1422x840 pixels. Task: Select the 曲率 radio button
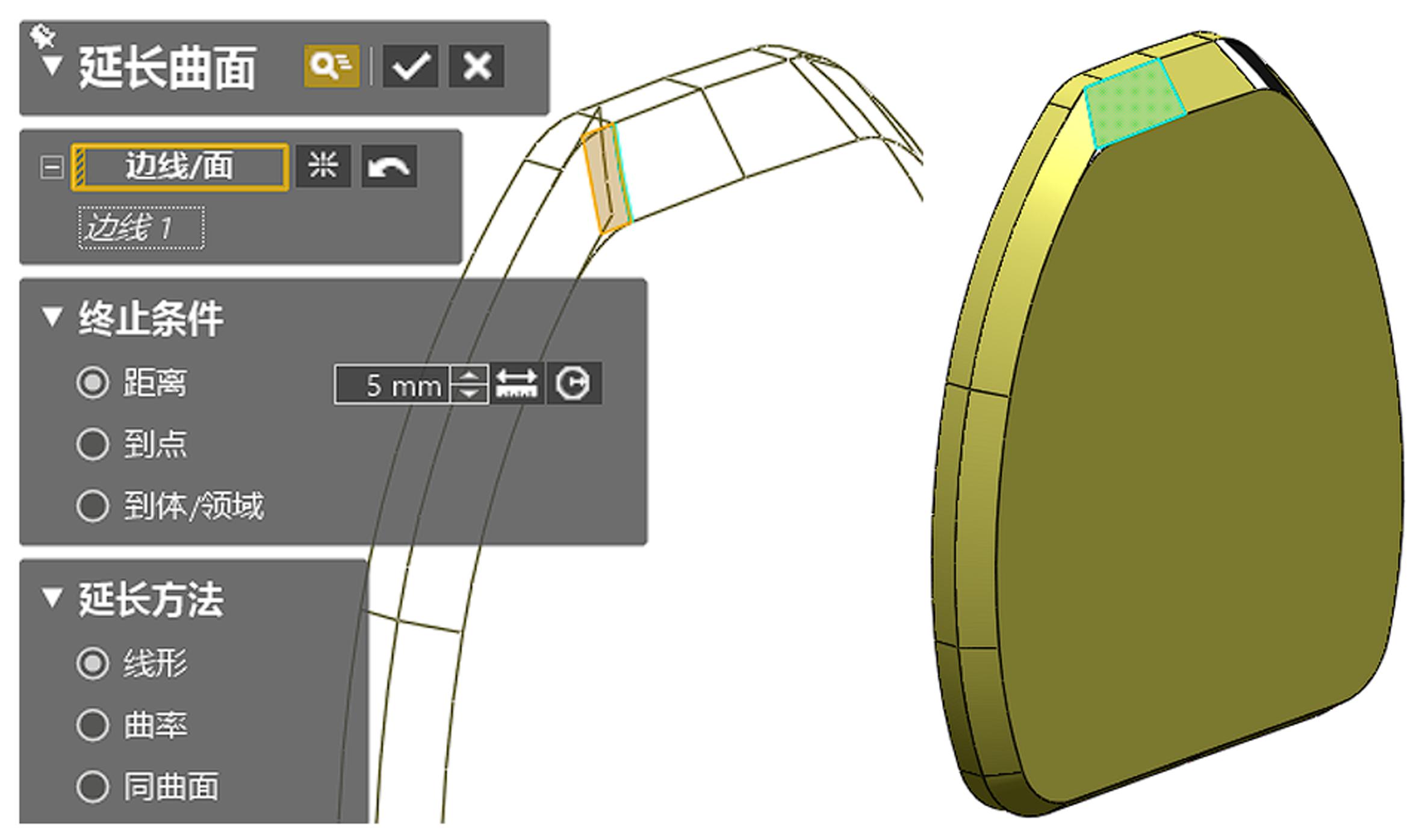(x=93, y=725)
